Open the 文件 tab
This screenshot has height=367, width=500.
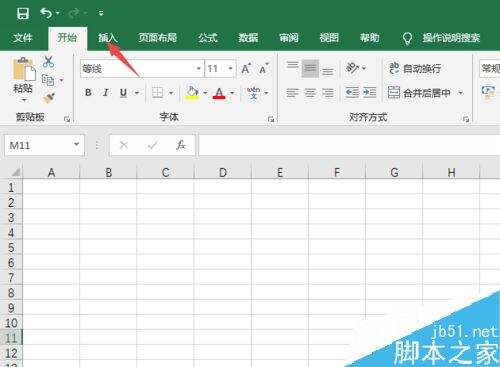(23, 38)
